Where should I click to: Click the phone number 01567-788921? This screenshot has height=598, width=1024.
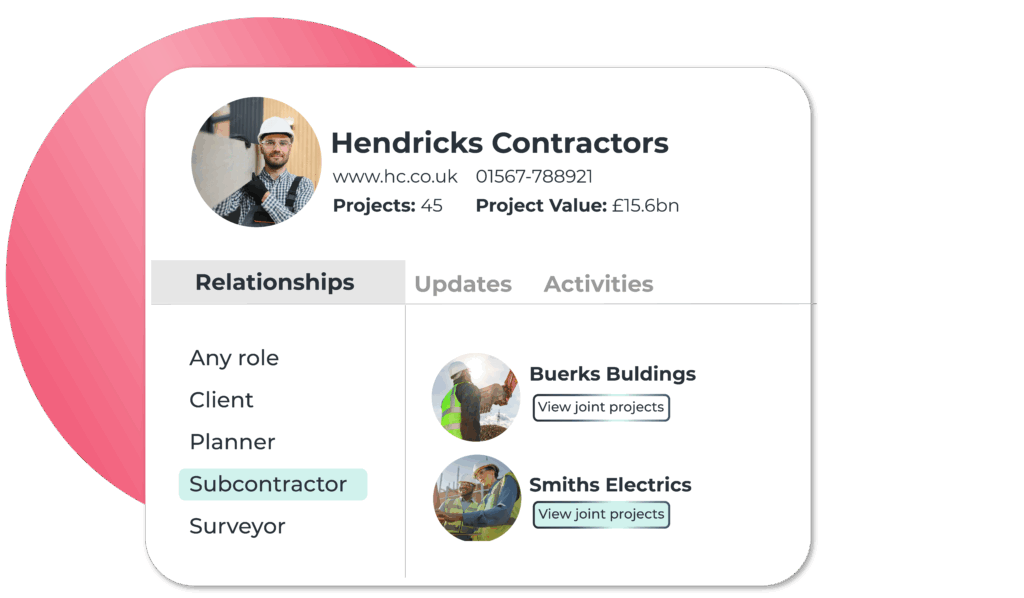point(534,176)
